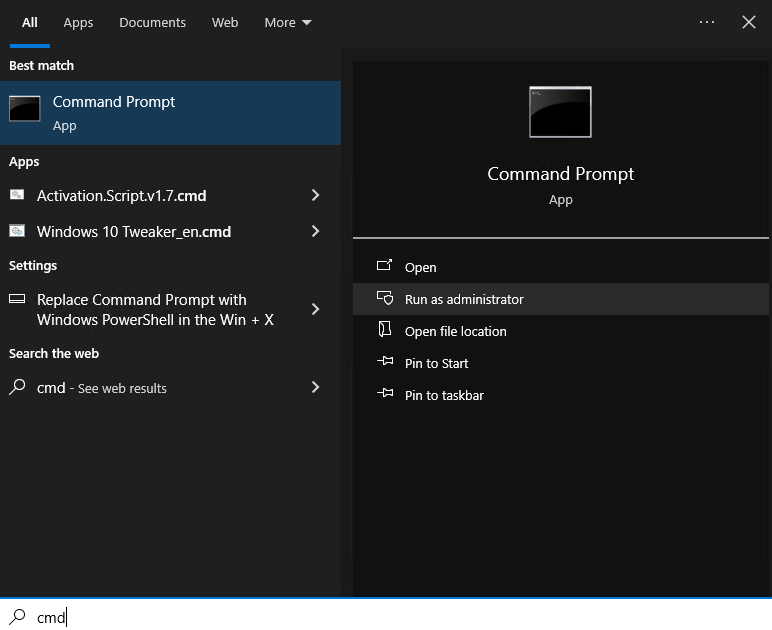The image size is (772, 630).
Task: Open the More filters dropdown
Action: pyautogui.click(x=288, y=23)
